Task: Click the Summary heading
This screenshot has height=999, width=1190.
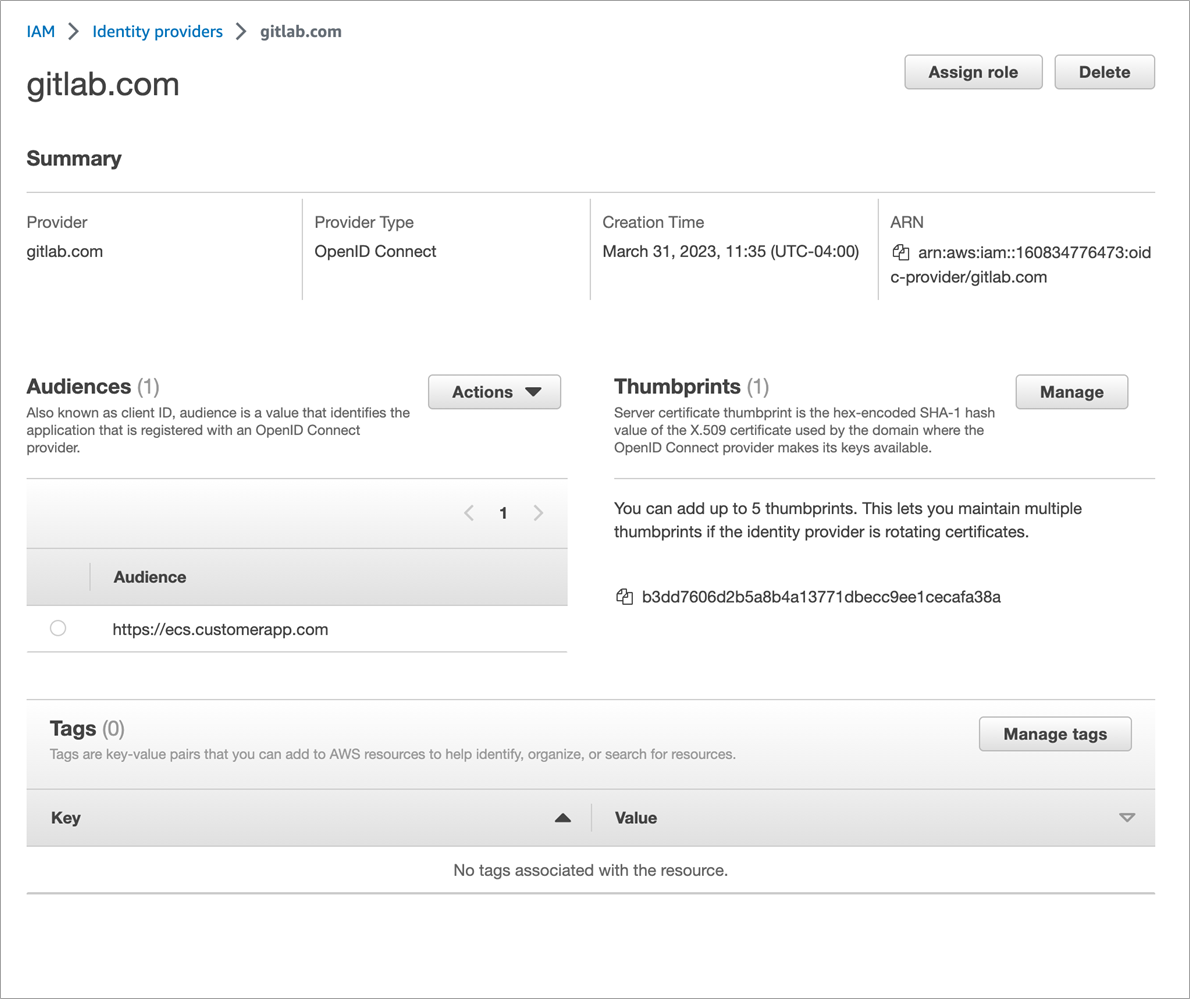Action: 74,158
